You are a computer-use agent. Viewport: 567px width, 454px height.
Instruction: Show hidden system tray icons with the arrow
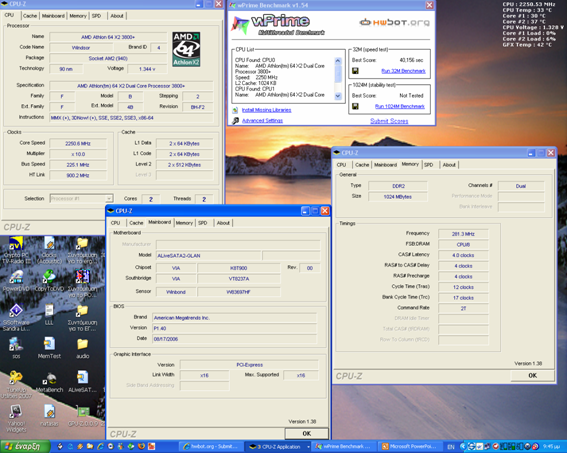point(462,447)
